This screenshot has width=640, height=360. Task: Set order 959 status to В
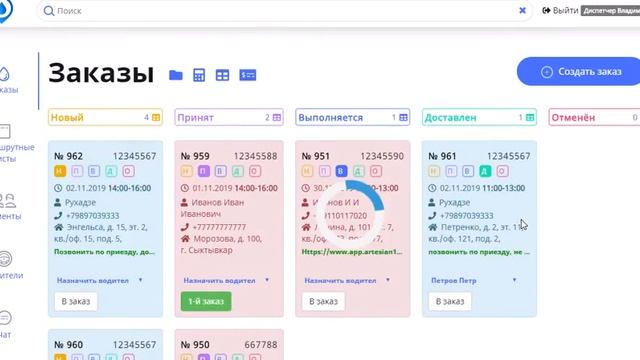pos(220,171)
